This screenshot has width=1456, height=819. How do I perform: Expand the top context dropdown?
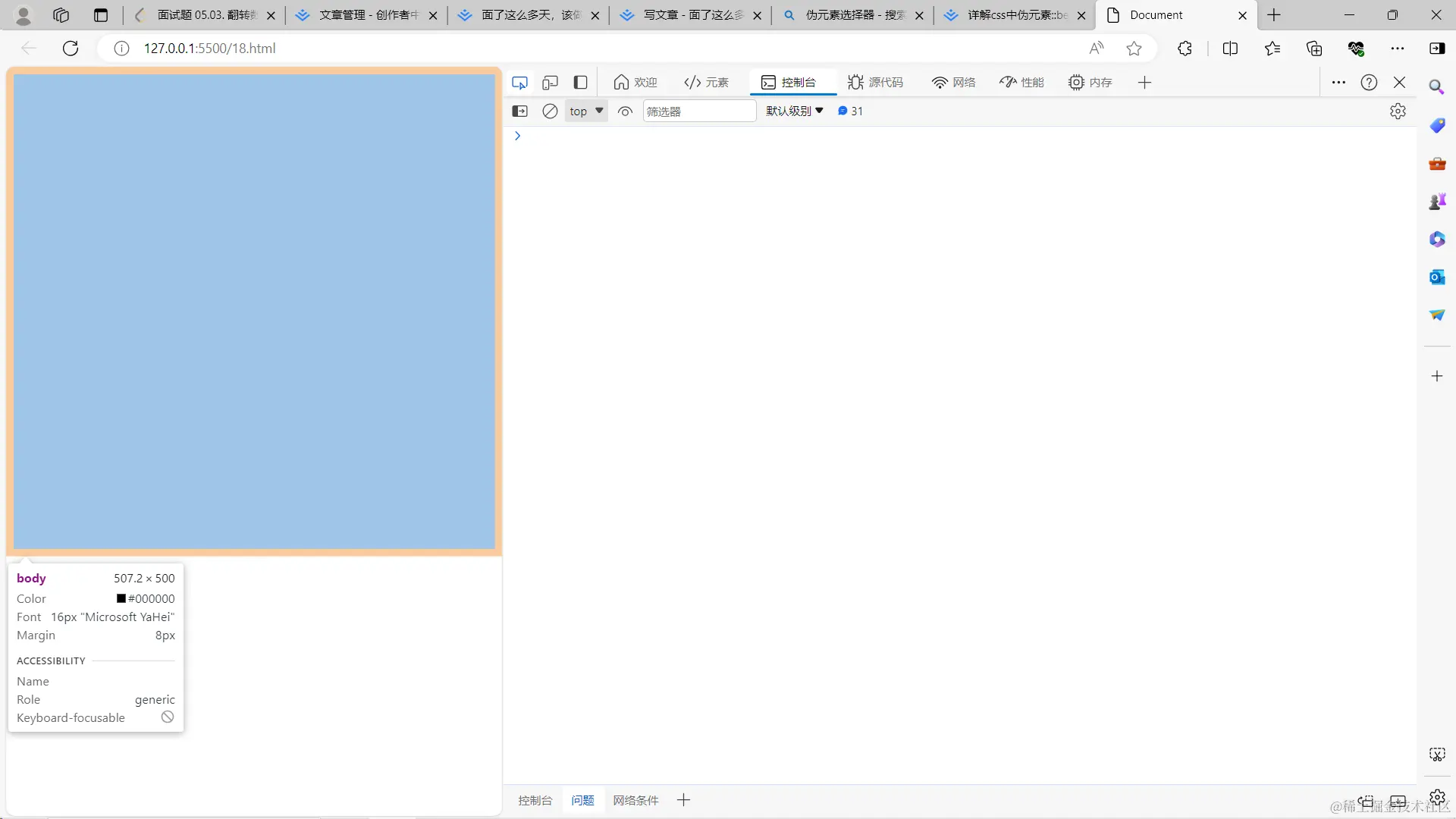(586, 111)
